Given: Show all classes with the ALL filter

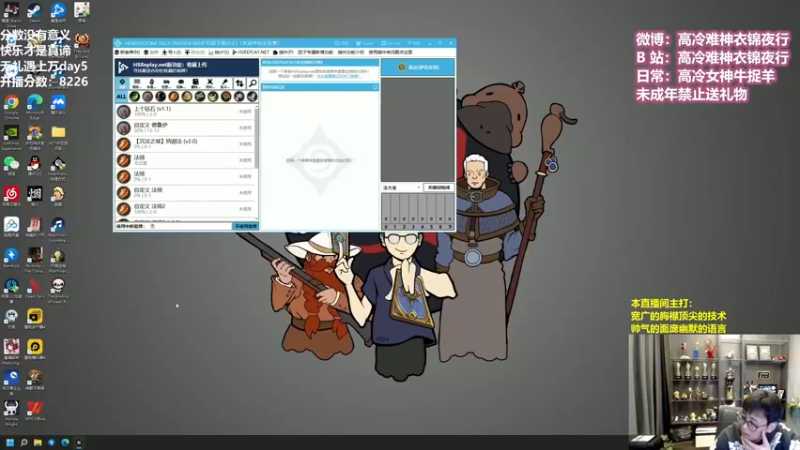Looking at the screenshot, I should pyautogui.click(x=121, y=96).
